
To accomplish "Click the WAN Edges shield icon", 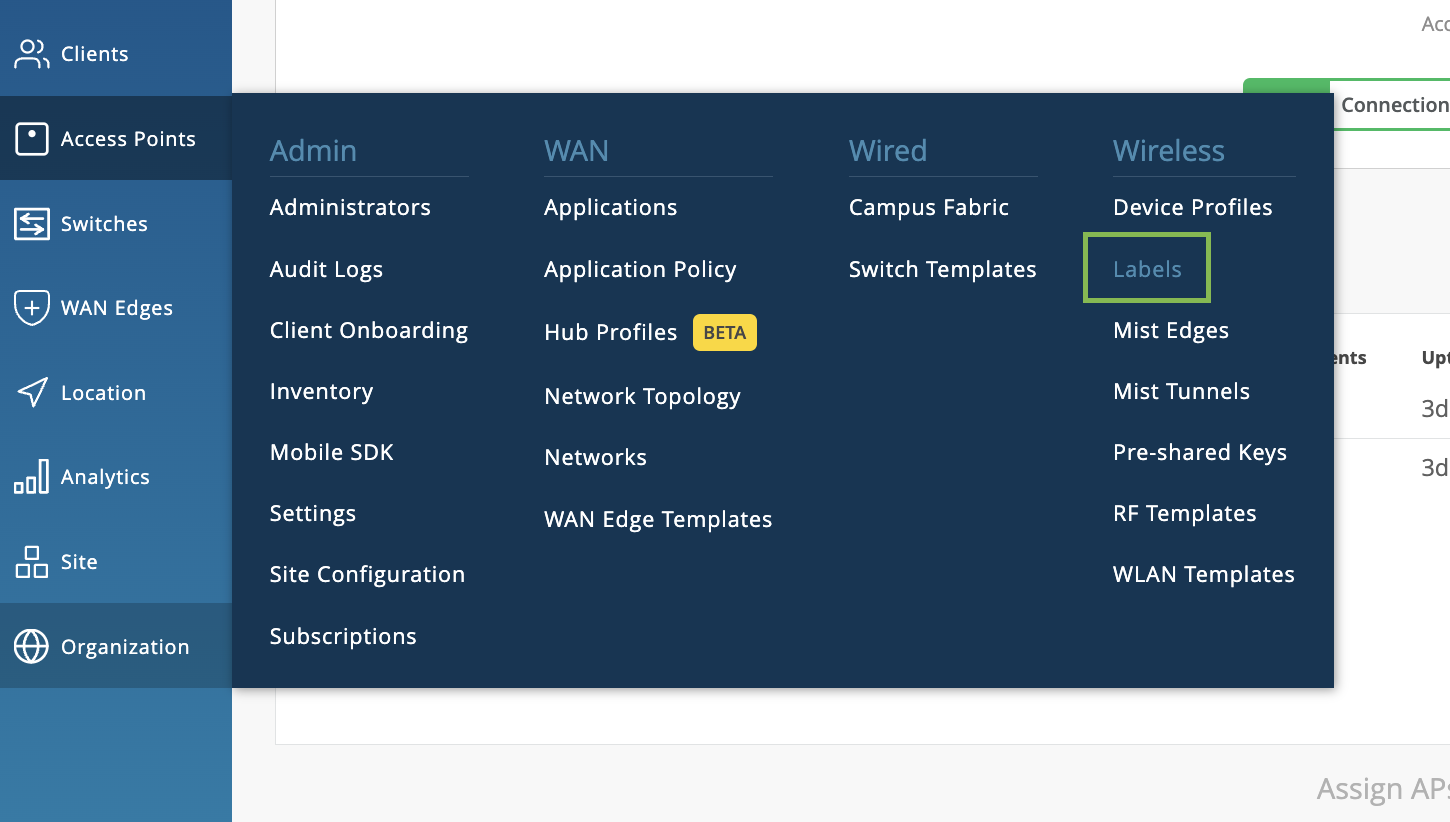I will [31, 308].
